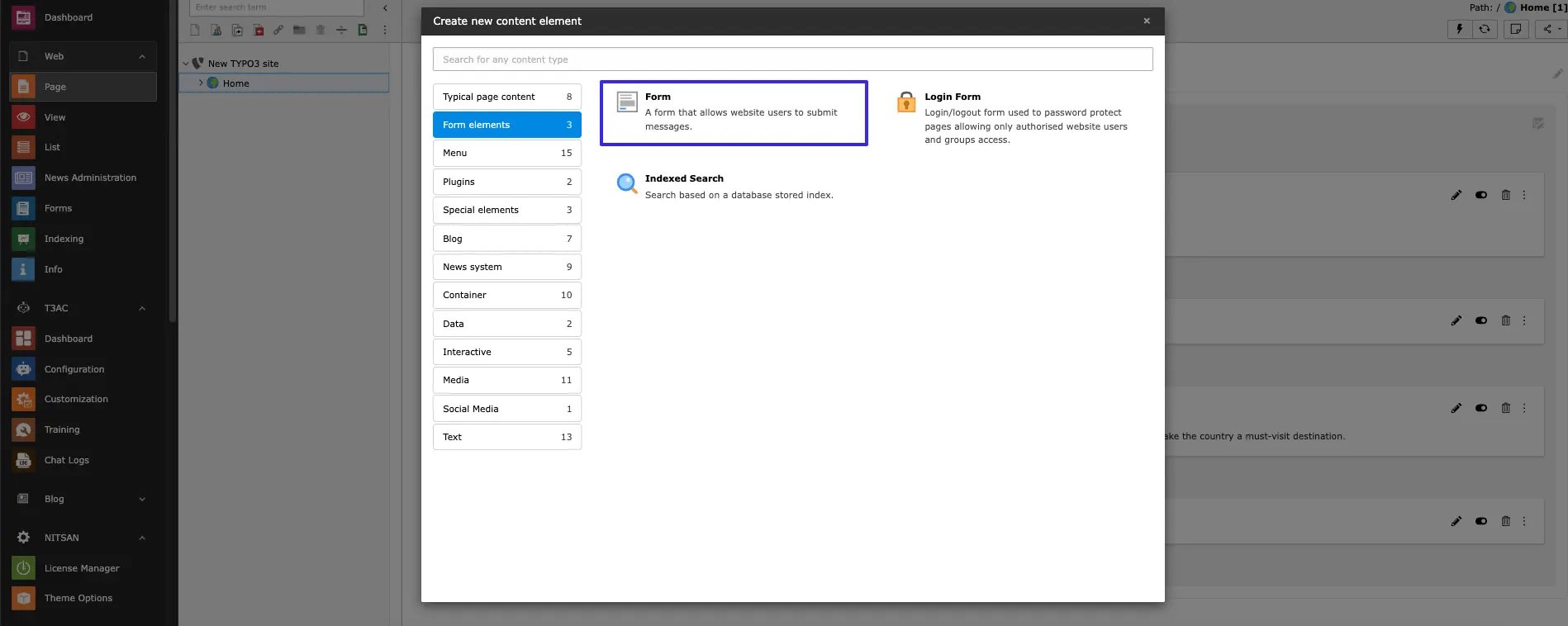
Task: Select Menu category tab
Action: pos(507,153)
